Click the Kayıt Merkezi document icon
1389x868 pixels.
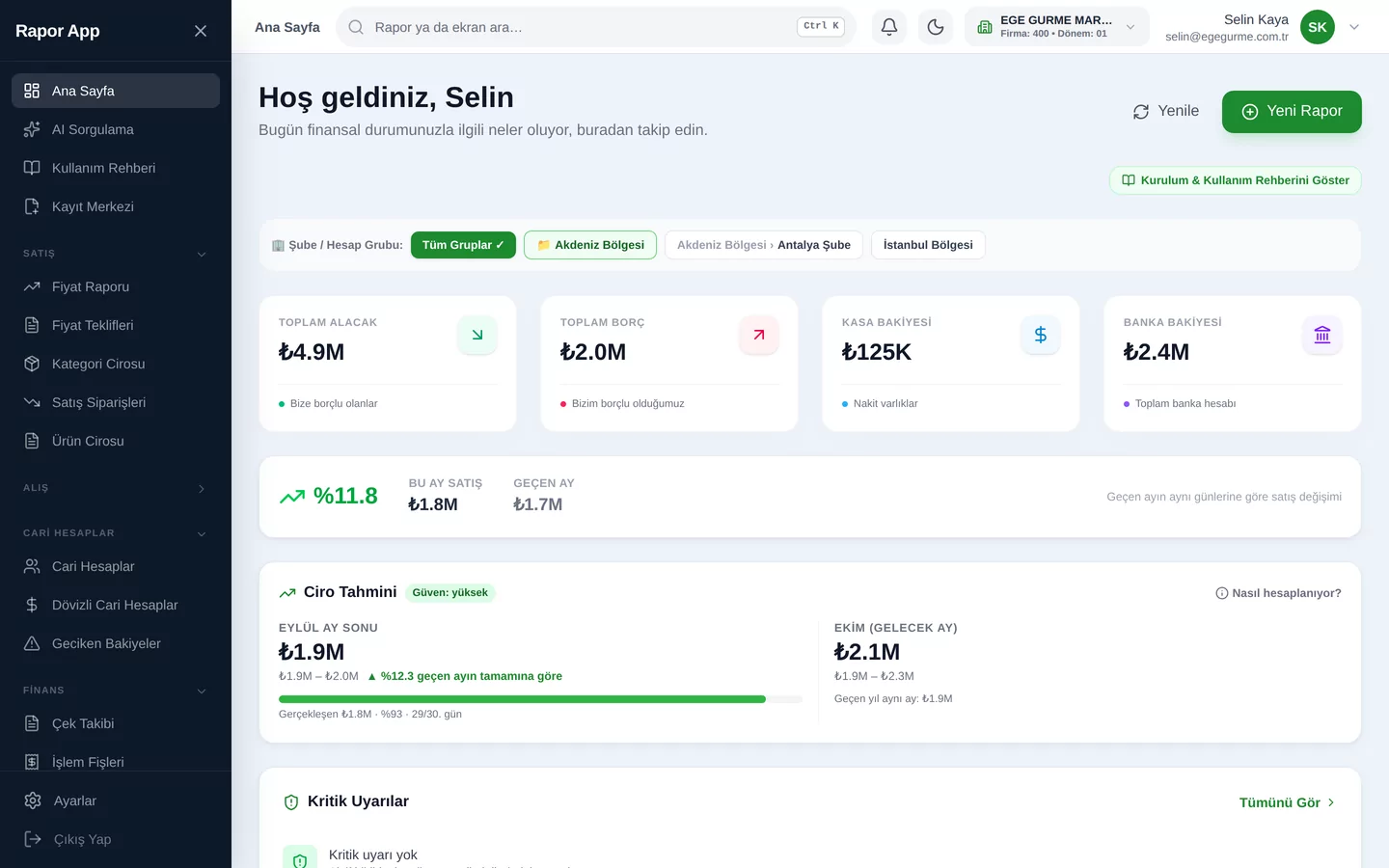coord(32,206)
